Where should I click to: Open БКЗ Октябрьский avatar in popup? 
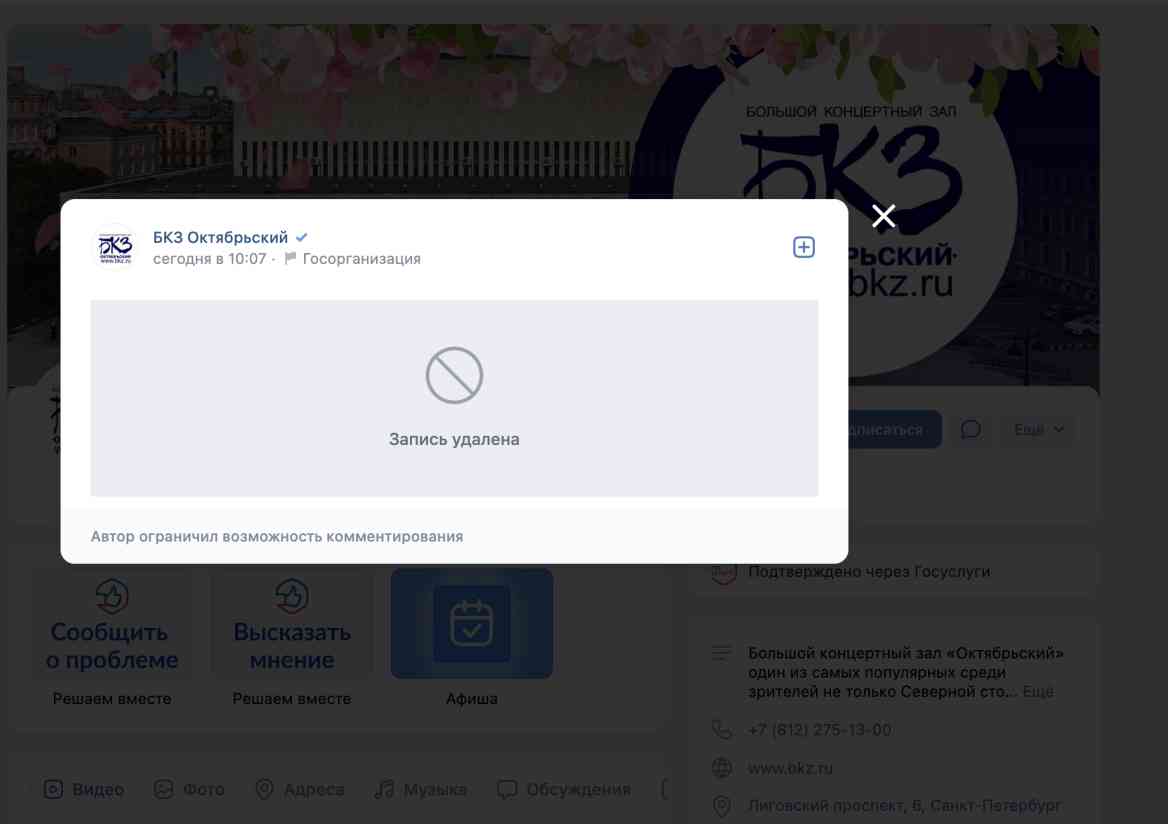[115, 247]
